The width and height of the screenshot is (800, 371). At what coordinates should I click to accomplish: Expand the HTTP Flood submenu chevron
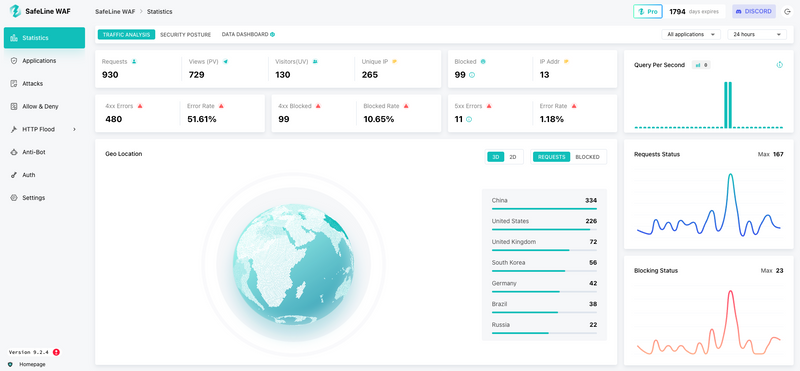coord(74,130)
